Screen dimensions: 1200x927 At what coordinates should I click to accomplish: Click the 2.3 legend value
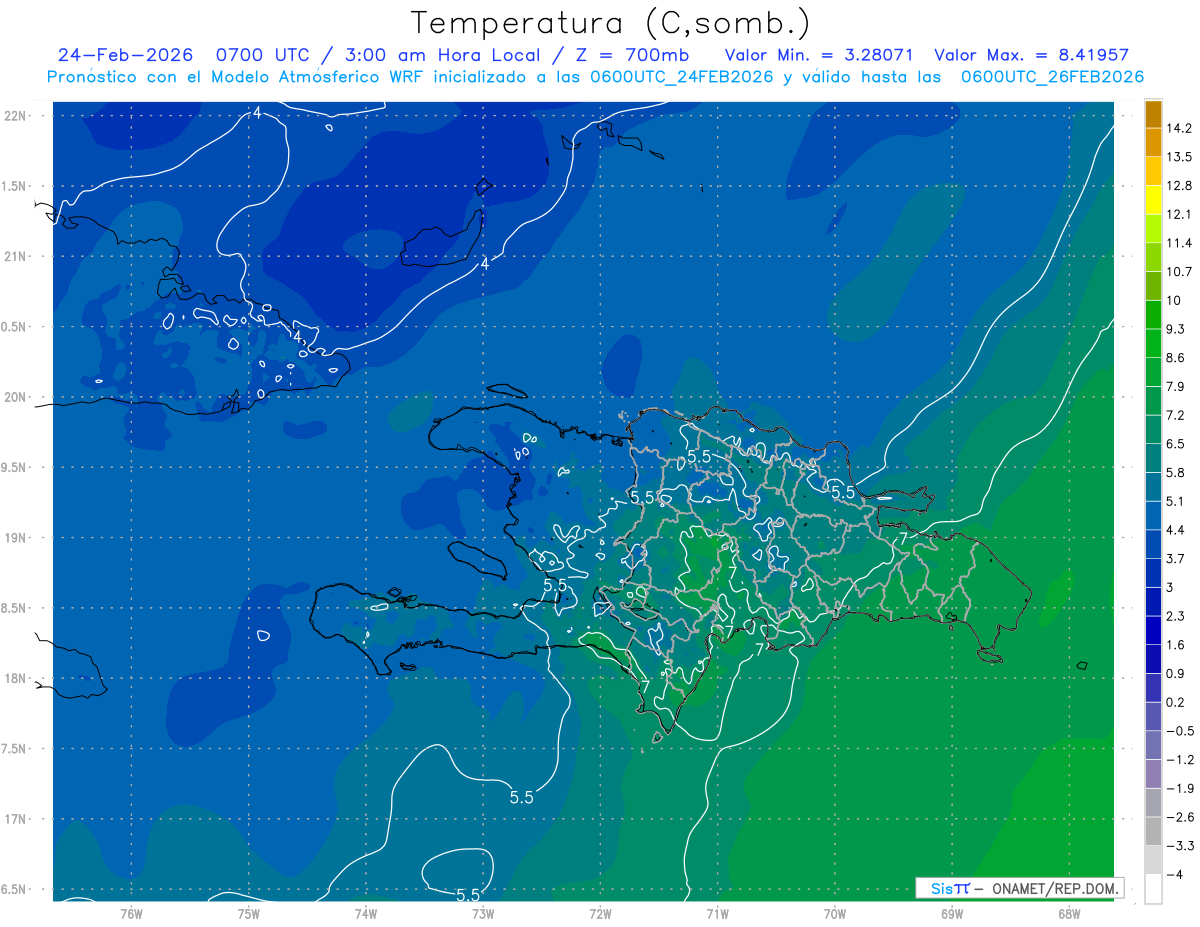coord(1175,616)
